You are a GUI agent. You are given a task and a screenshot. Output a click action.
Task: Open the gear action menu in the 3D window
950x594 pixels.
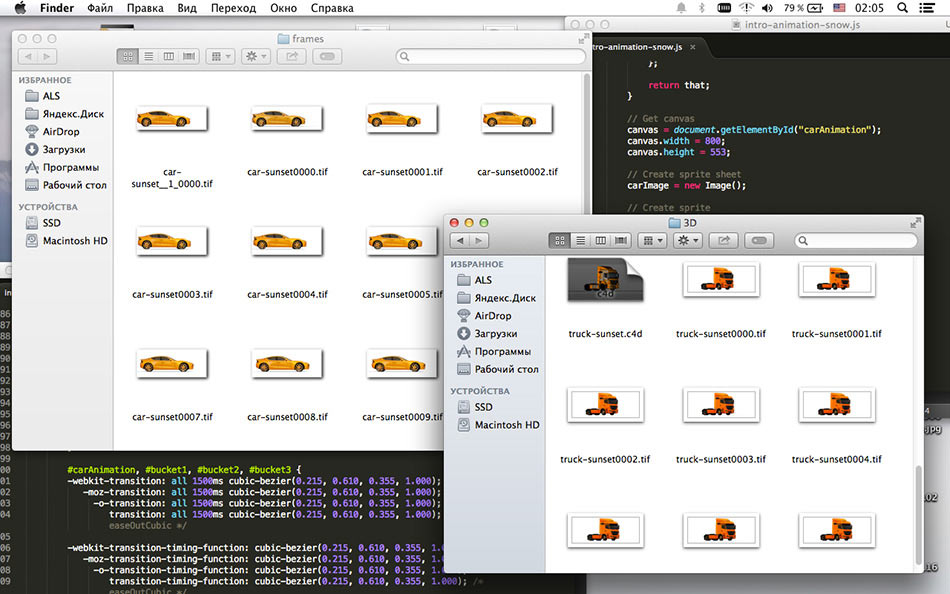tap(687, 241)
